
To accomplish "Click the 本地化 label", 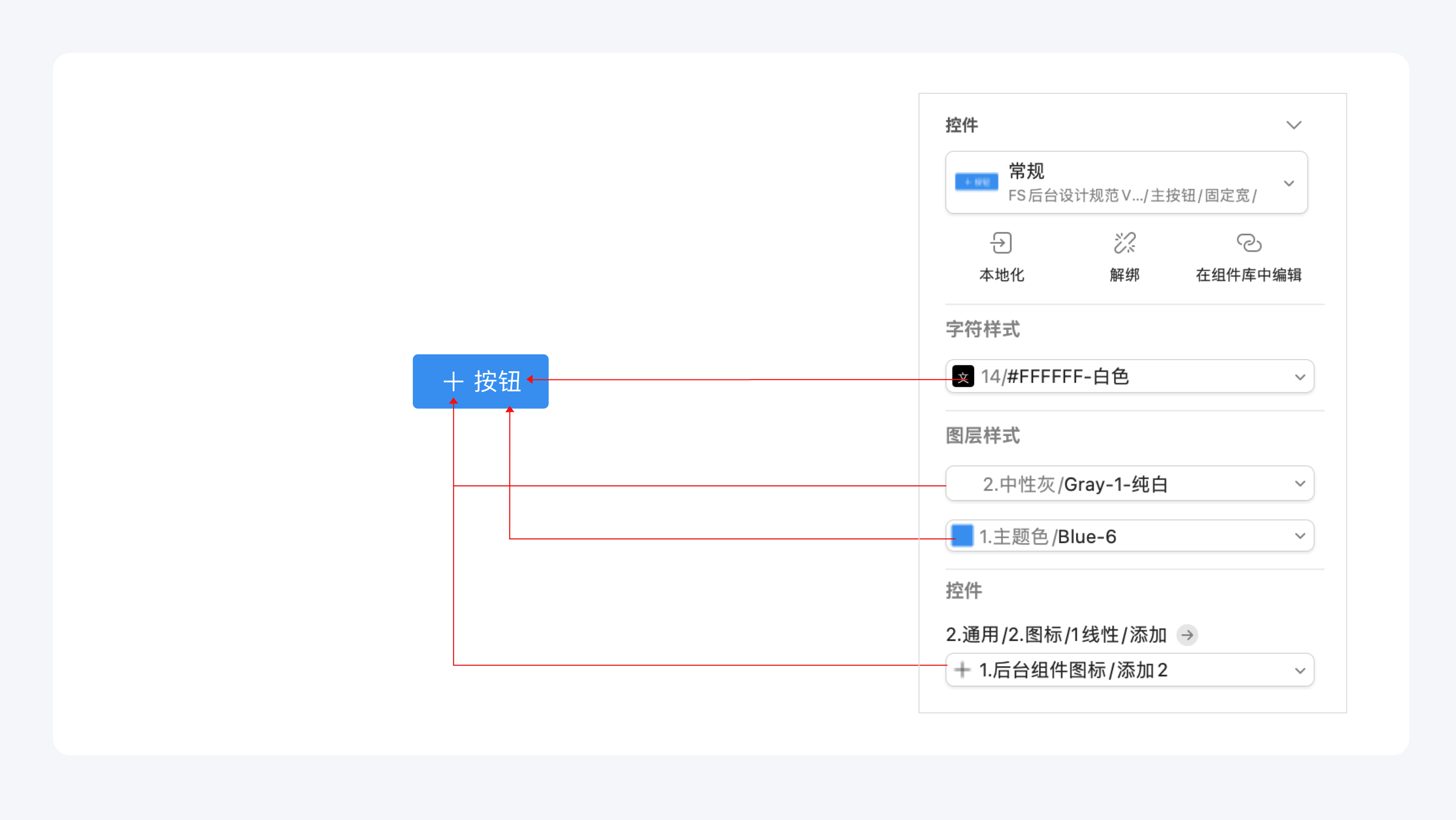I will (1001, 275).
